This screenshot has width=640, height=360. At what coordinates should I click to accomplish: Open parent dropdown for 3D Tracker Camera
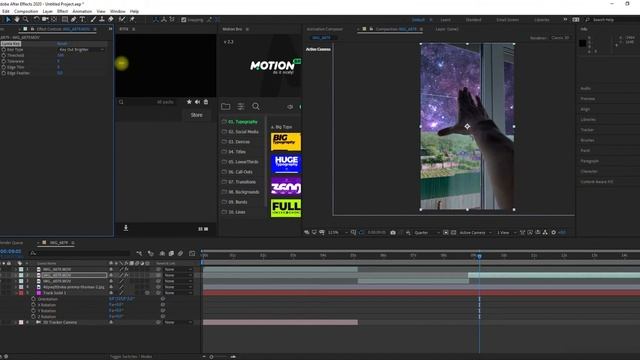[178, 322]
